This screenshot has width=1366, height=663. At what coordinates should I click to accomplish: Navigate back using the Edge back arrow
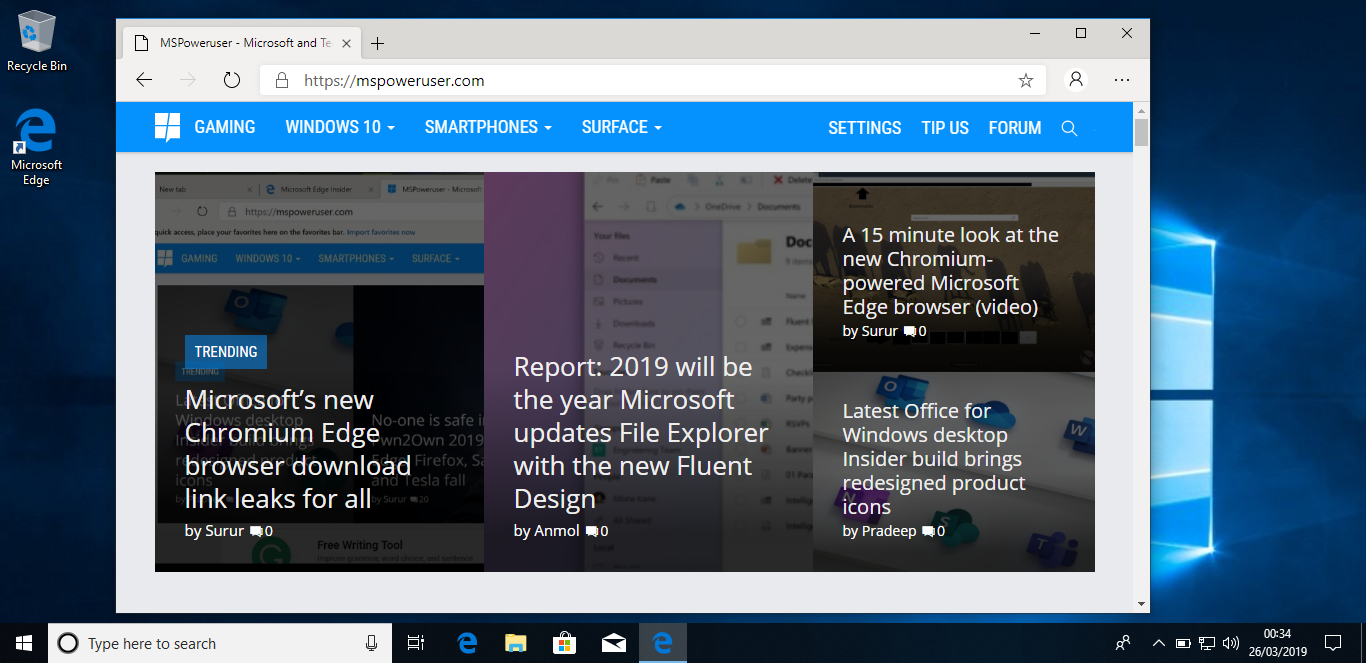click(144, 79)
